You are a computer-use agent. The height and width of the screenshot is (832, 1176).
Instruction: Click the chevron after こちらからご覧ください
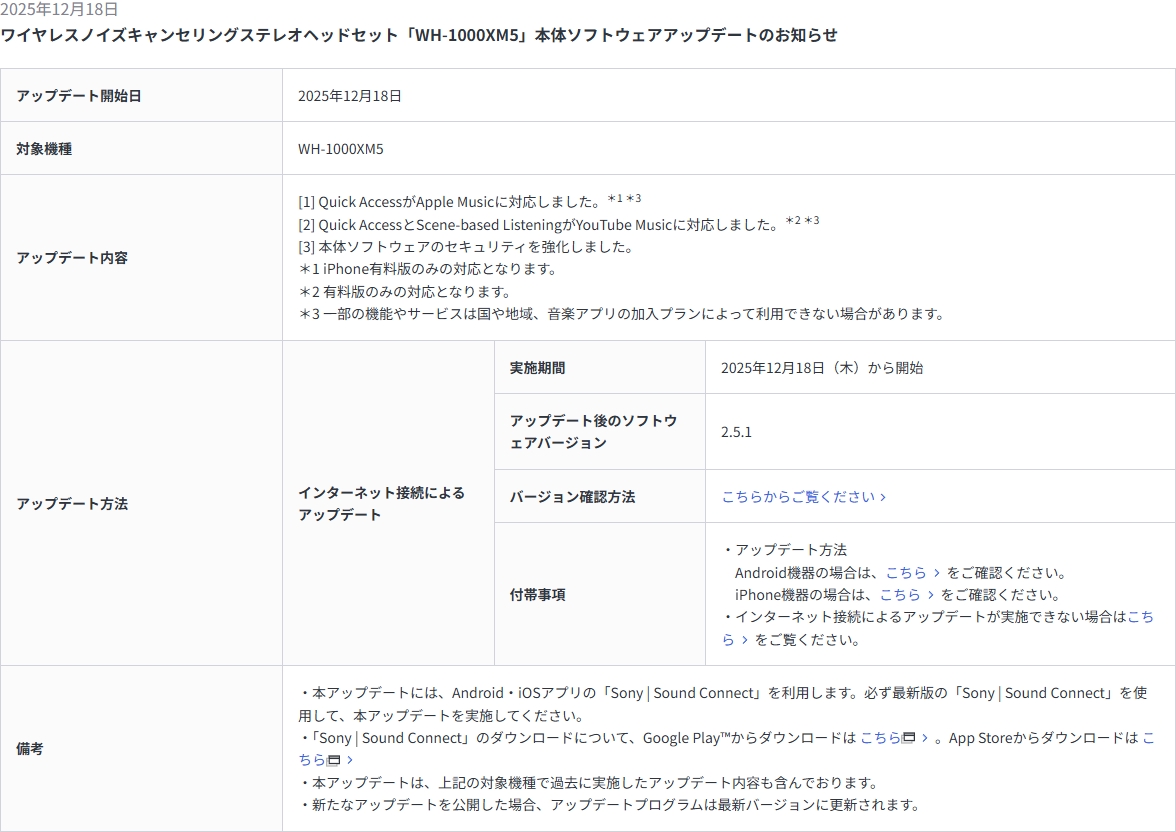[x=883, y=497]
